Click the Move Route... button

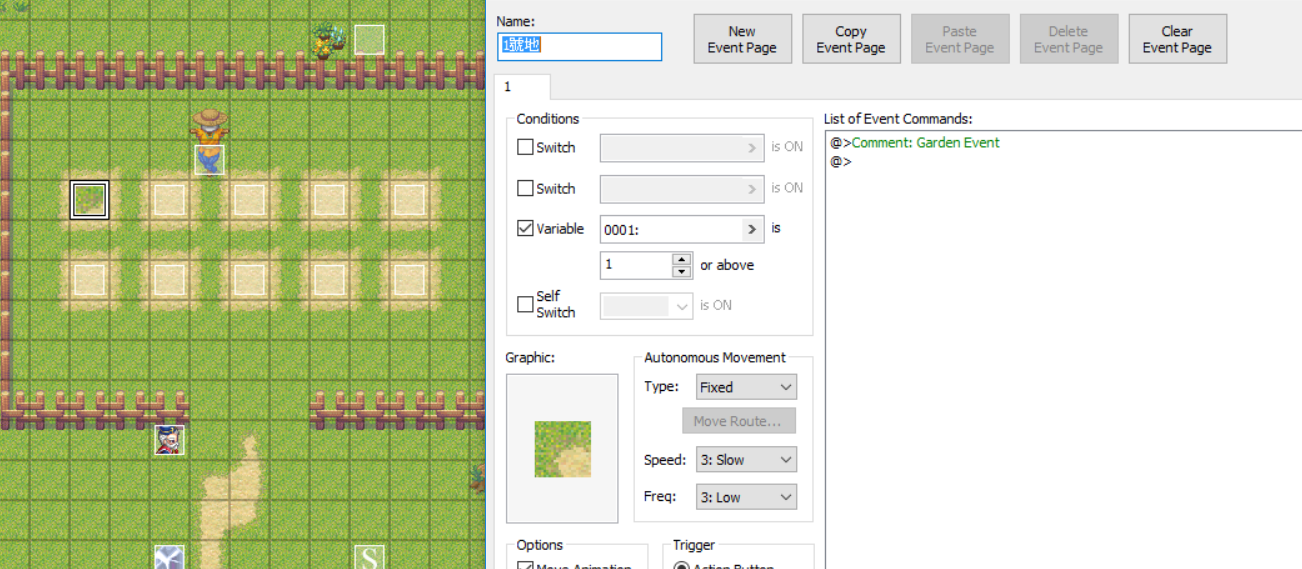point(739,421)
